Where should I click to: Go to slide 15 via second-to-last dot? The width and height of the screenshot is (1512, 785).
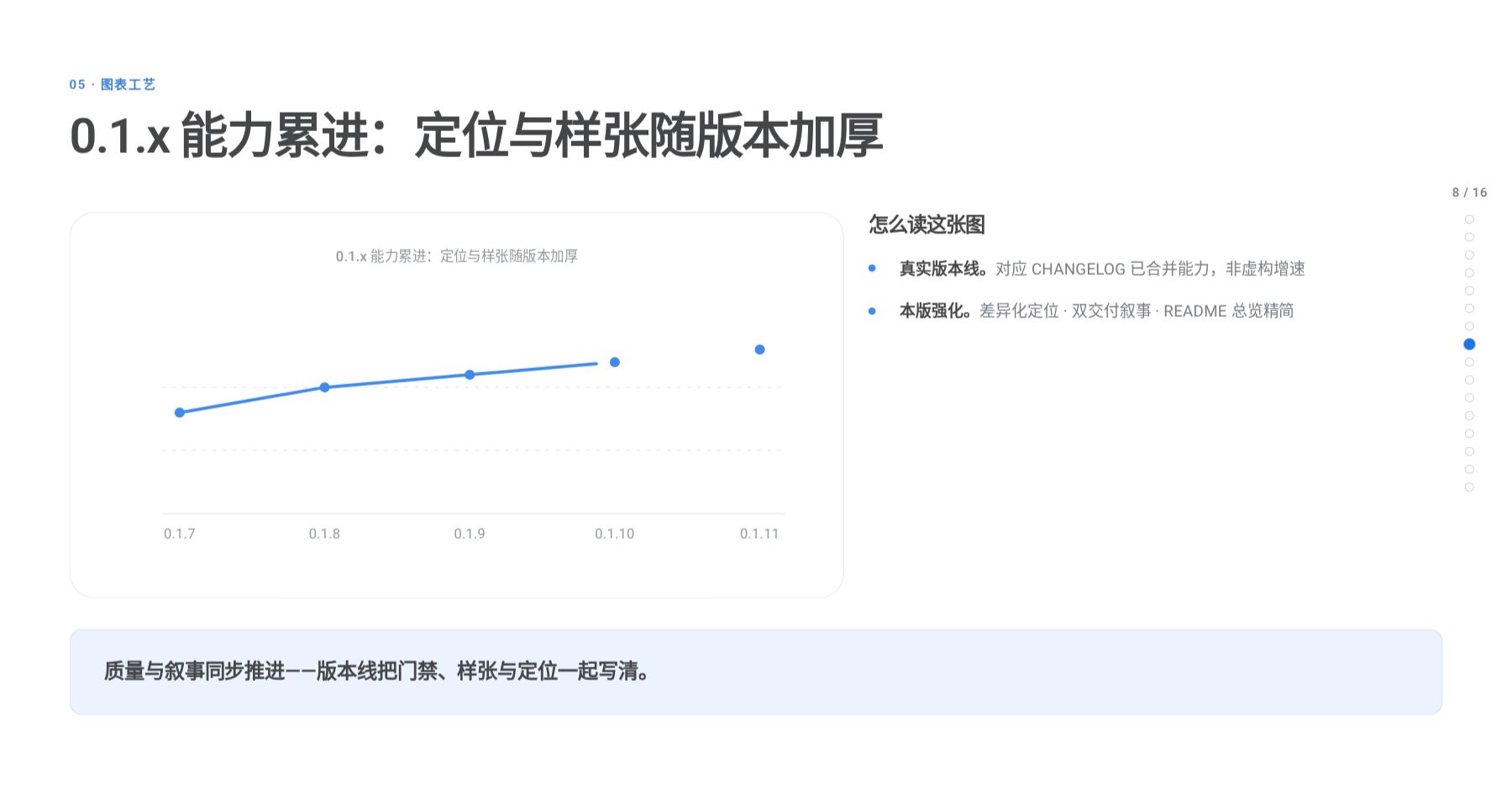pyautogui.click(x=1469, y=469)
